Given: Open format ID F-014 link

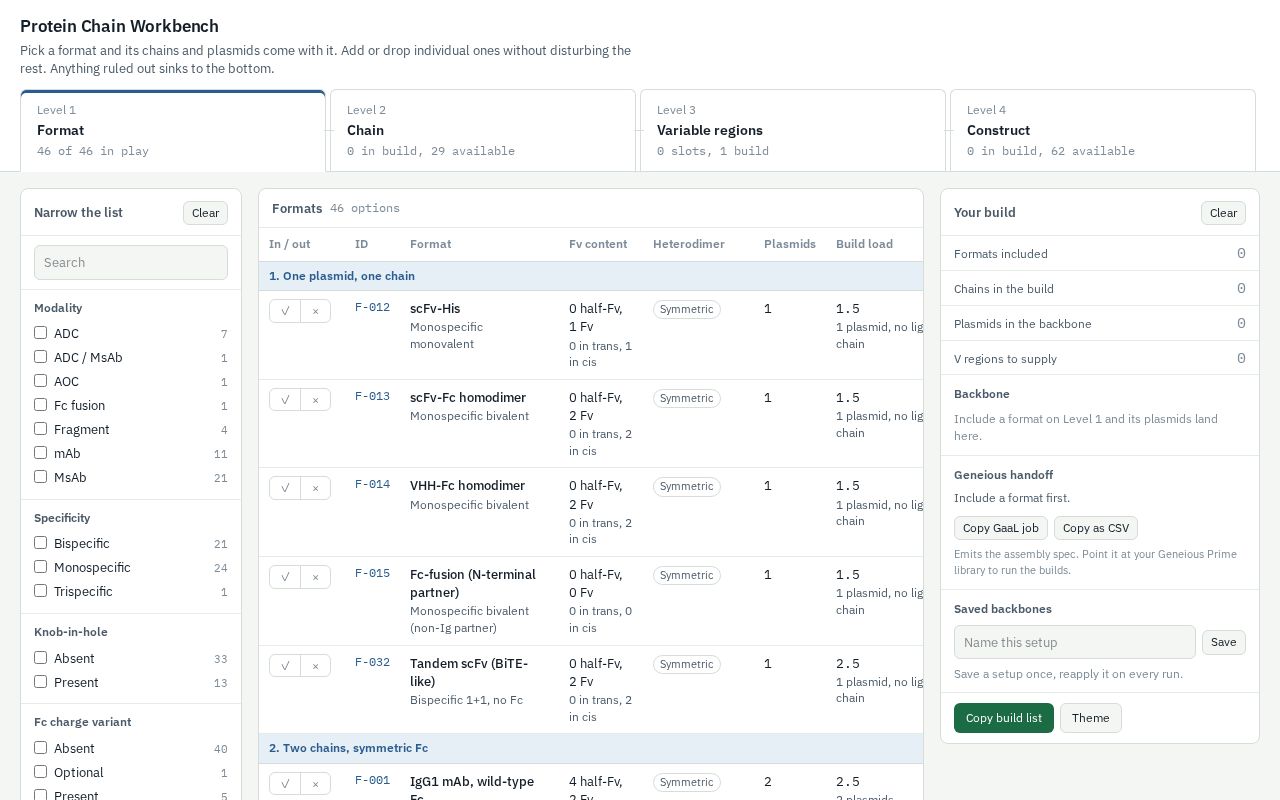Looking at the screenshot, I should [372, 485].
